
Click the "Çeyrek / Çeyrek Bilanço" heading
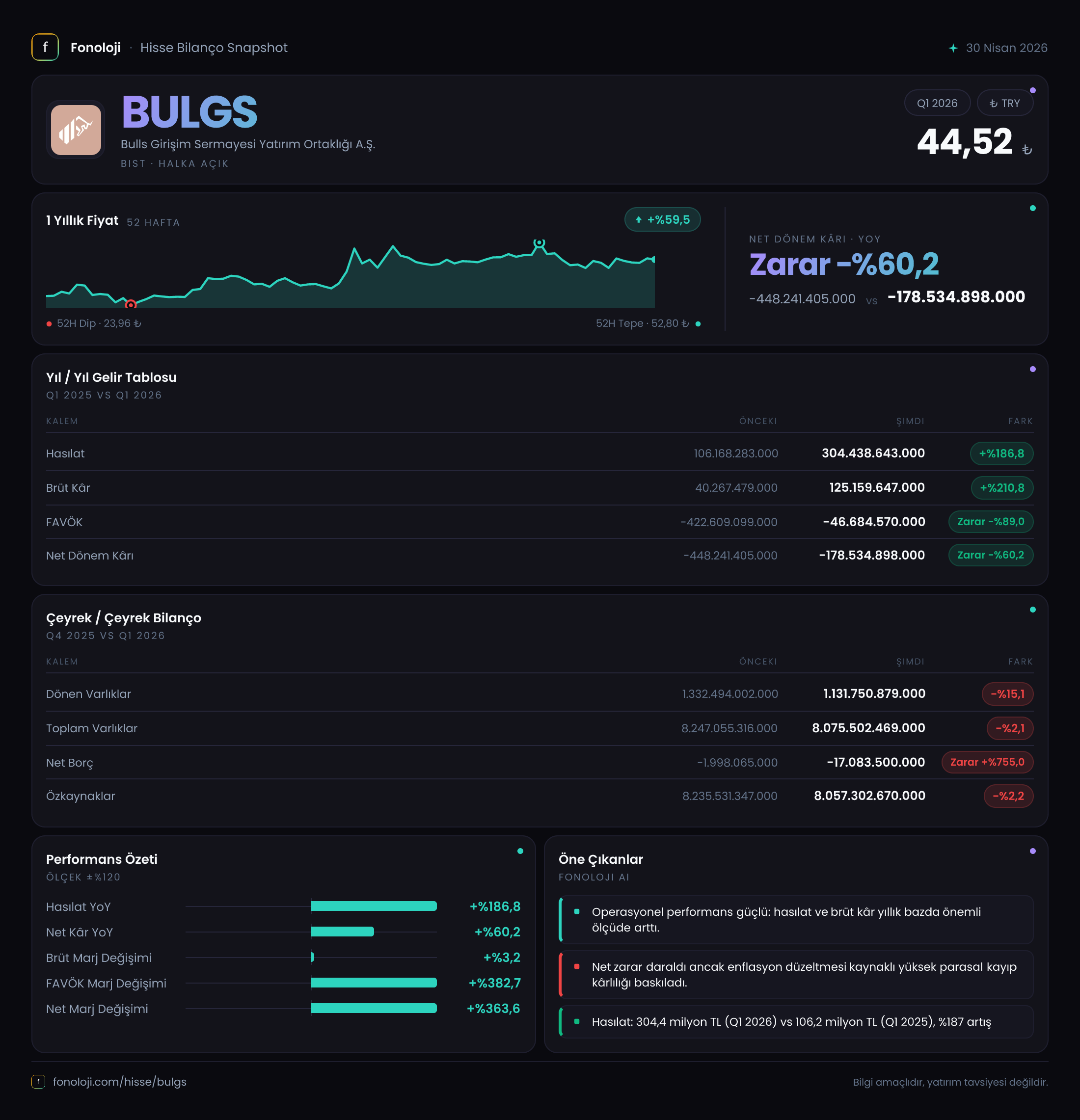(x=123, y=618)
